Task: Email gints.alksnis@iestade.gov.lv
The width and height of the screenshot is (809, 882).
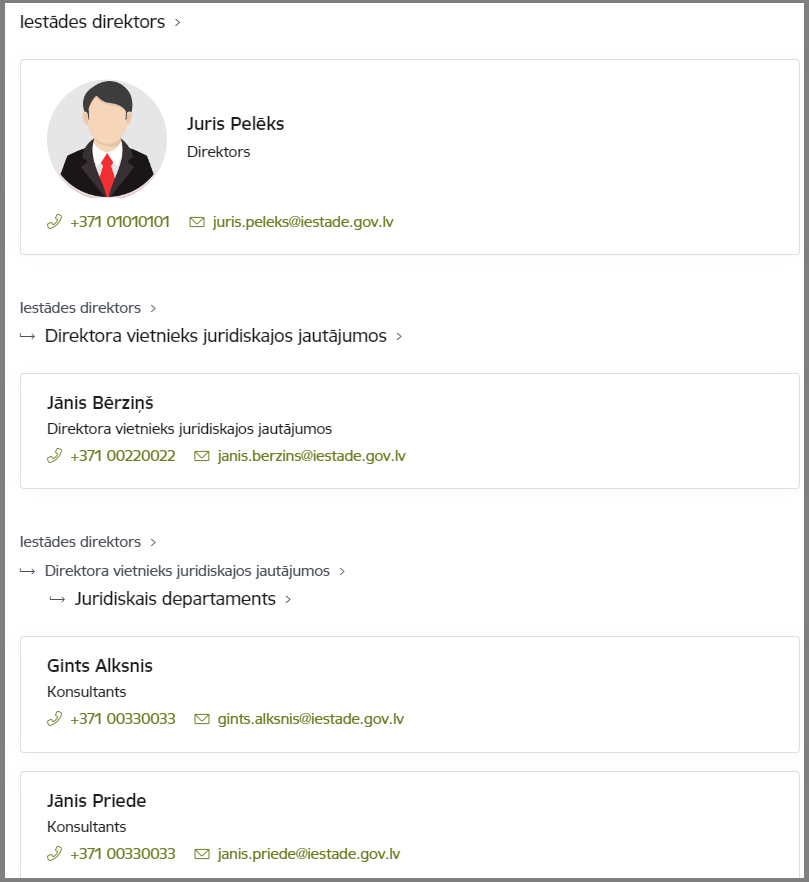Action: 311,719
